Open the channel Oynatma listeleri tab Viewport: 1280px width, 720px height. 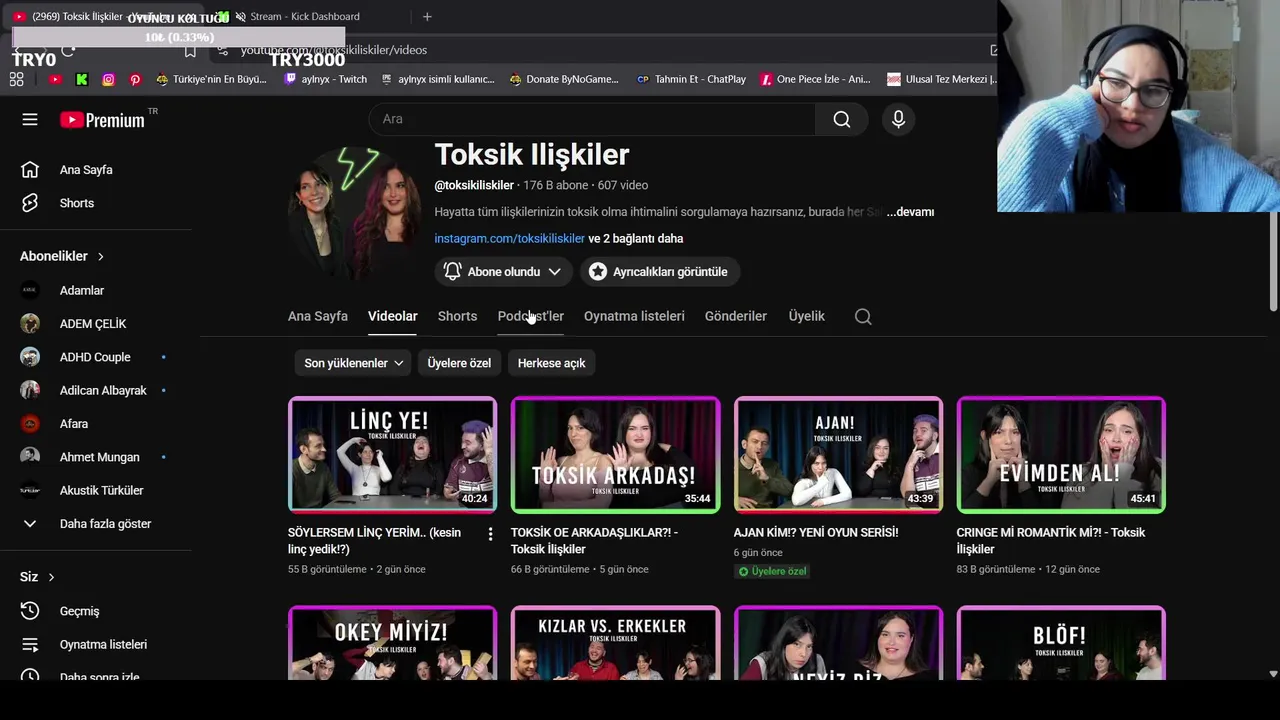(x=634, y=316)
